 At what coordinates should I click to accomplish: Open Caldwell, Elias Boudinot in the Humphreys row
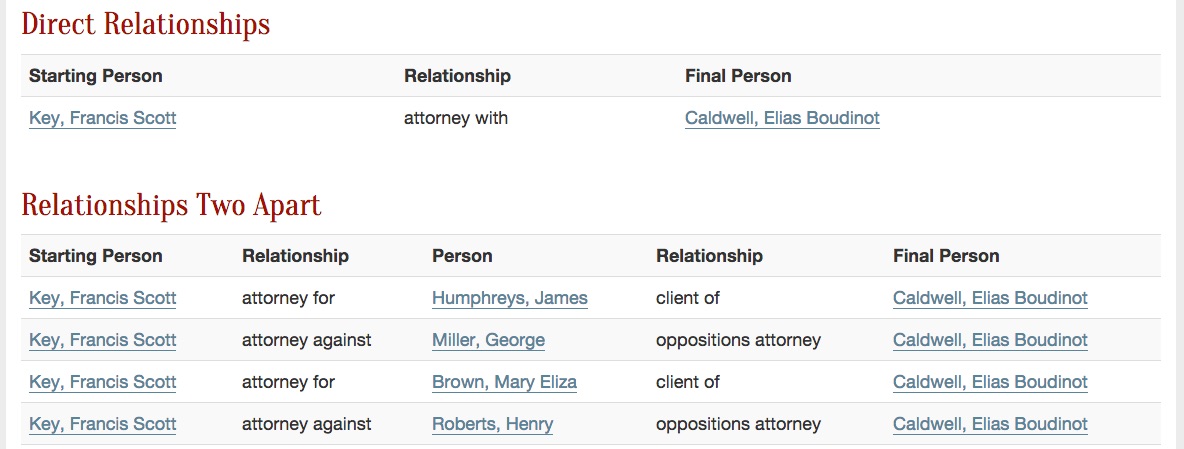tap(990, 298)
